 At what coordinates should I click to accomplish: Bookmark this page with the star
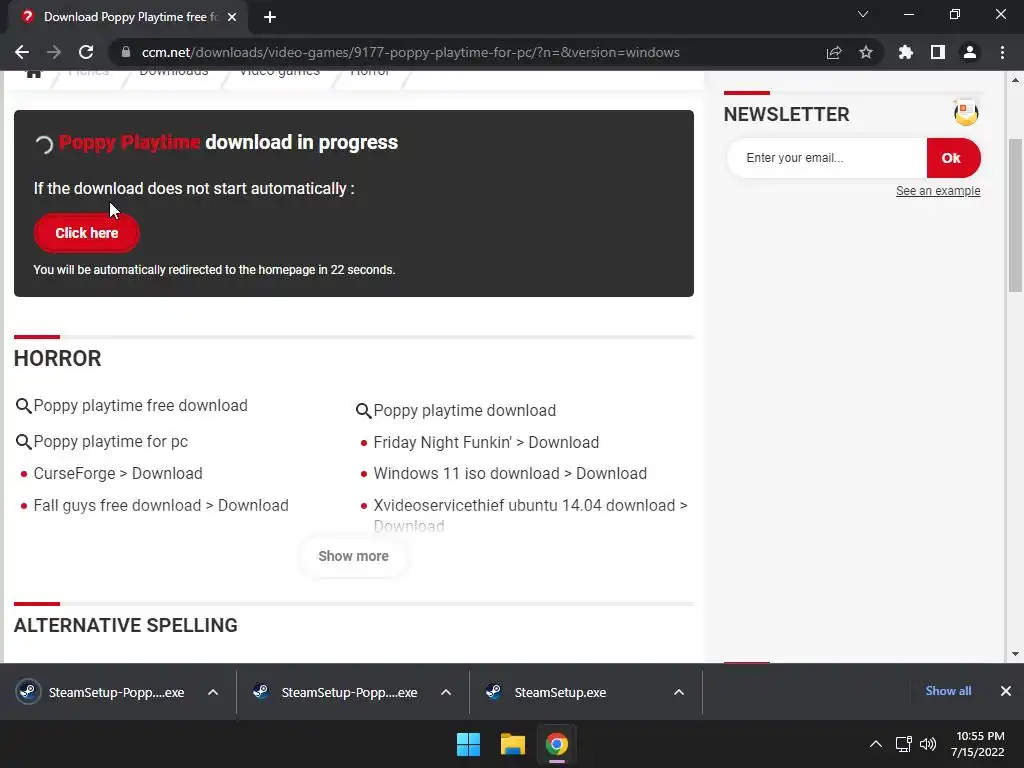(866, 52)
